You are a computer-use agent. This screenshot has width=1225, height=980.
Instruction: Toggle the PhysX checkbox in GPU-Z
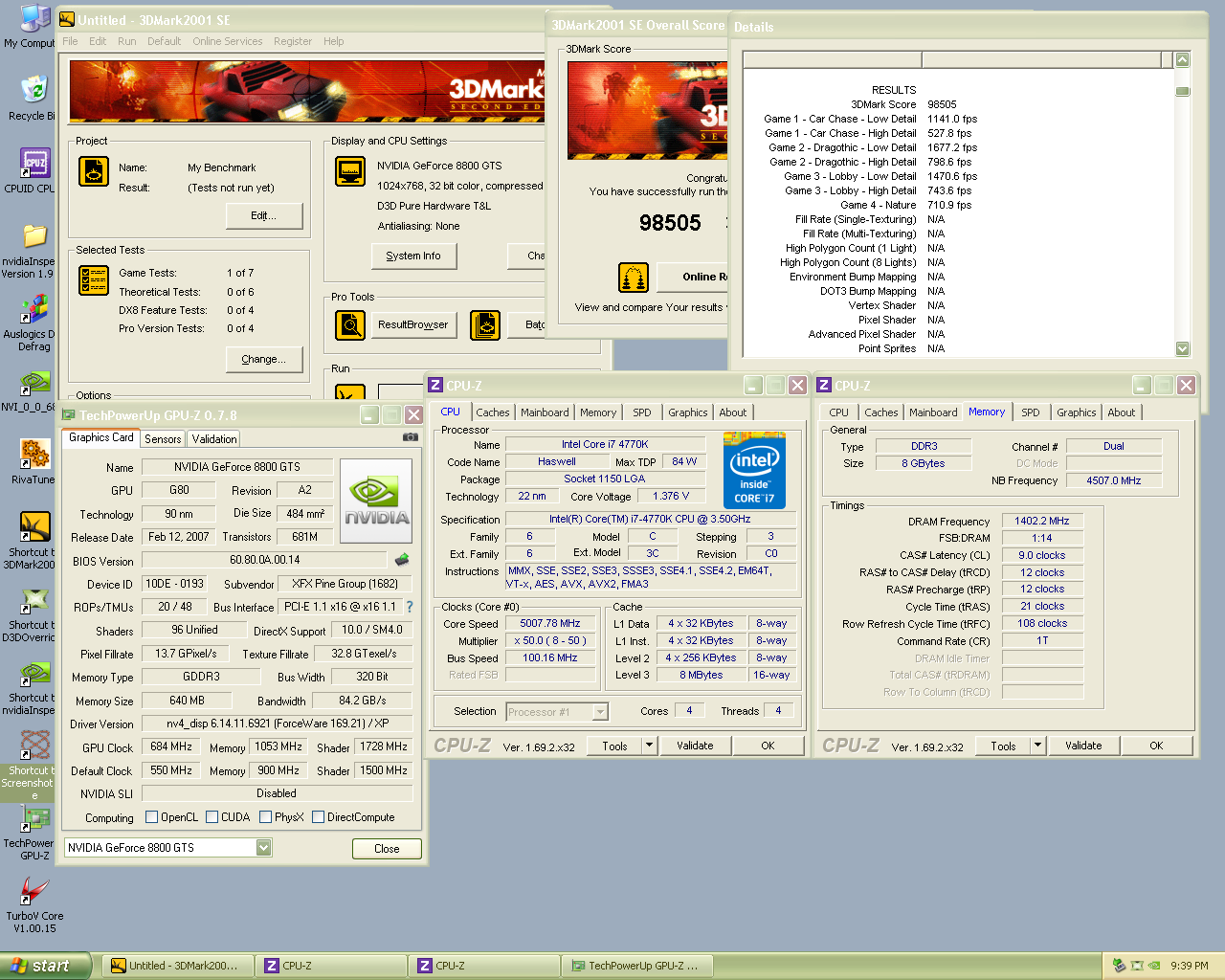pos(265,817)
